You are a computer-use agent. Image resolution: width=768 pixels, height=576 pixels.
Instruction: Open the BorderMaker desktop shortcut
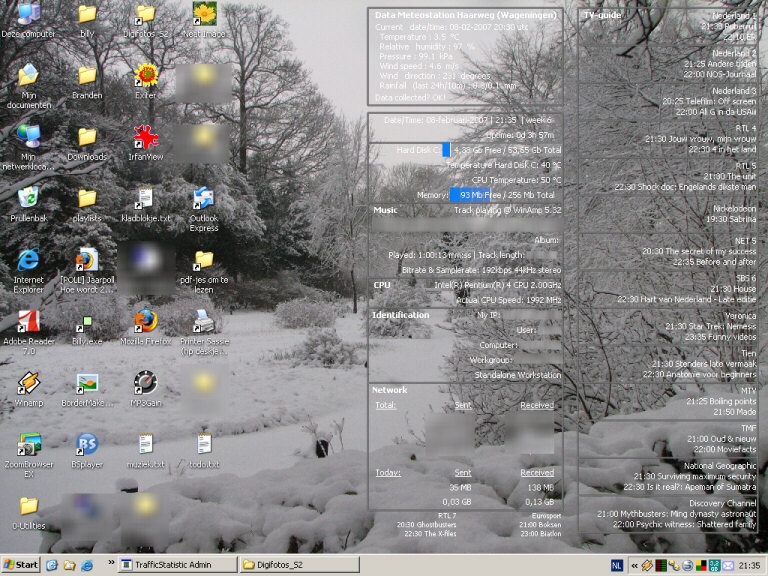(87, 382)
